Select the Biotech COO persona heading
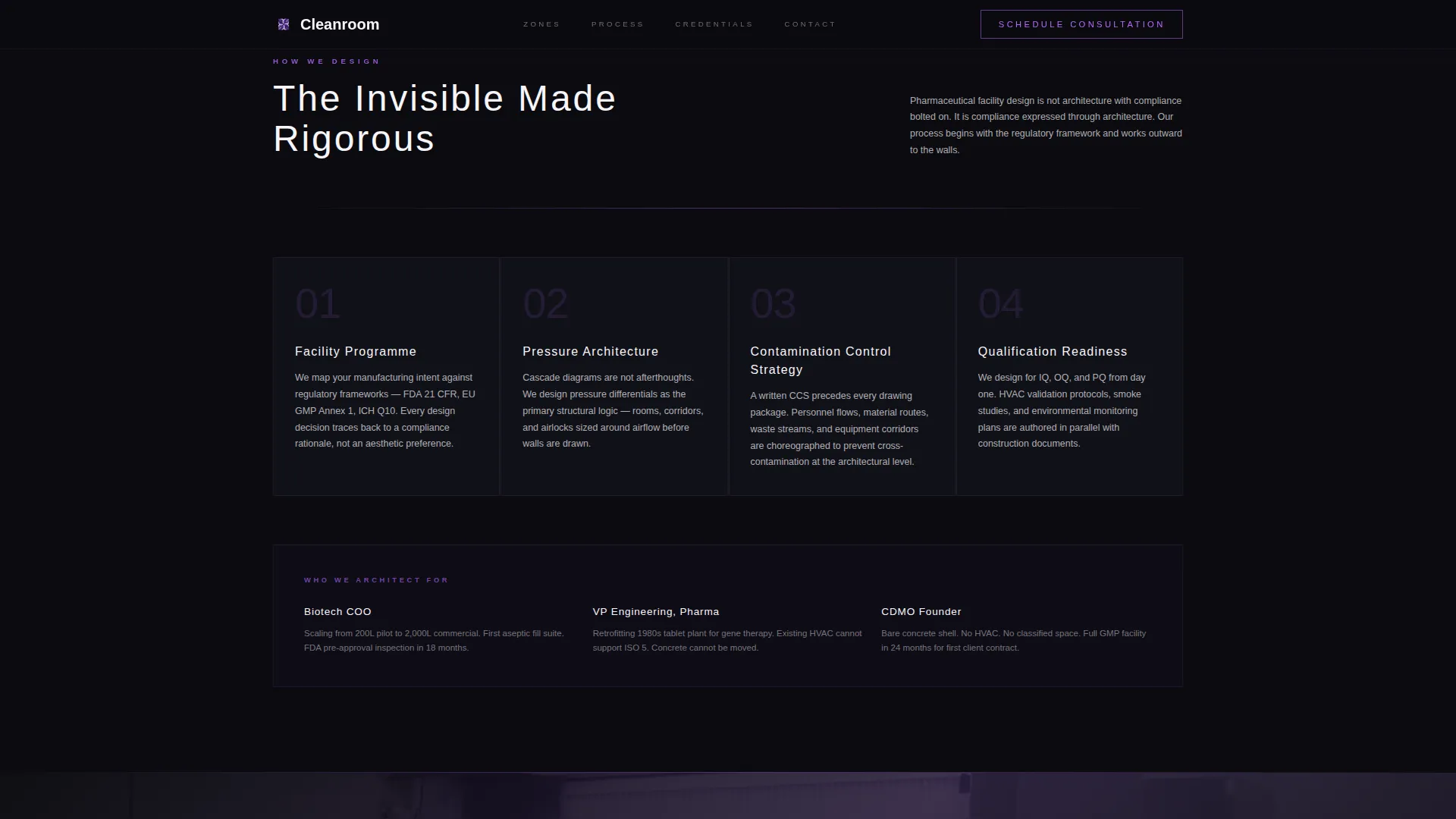1456x819 pixels. (x=337, y=612)
